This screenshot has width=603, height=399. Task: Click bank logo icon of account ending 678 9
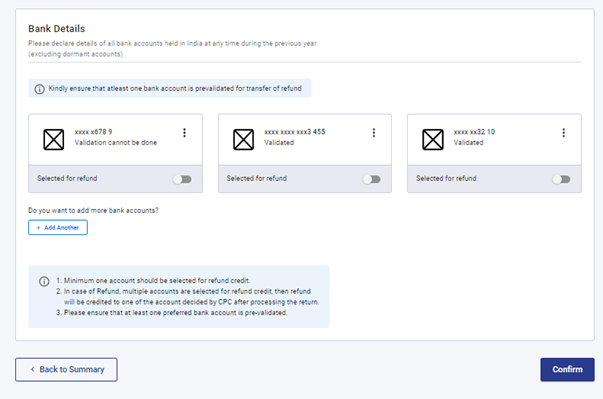point(54,139)
